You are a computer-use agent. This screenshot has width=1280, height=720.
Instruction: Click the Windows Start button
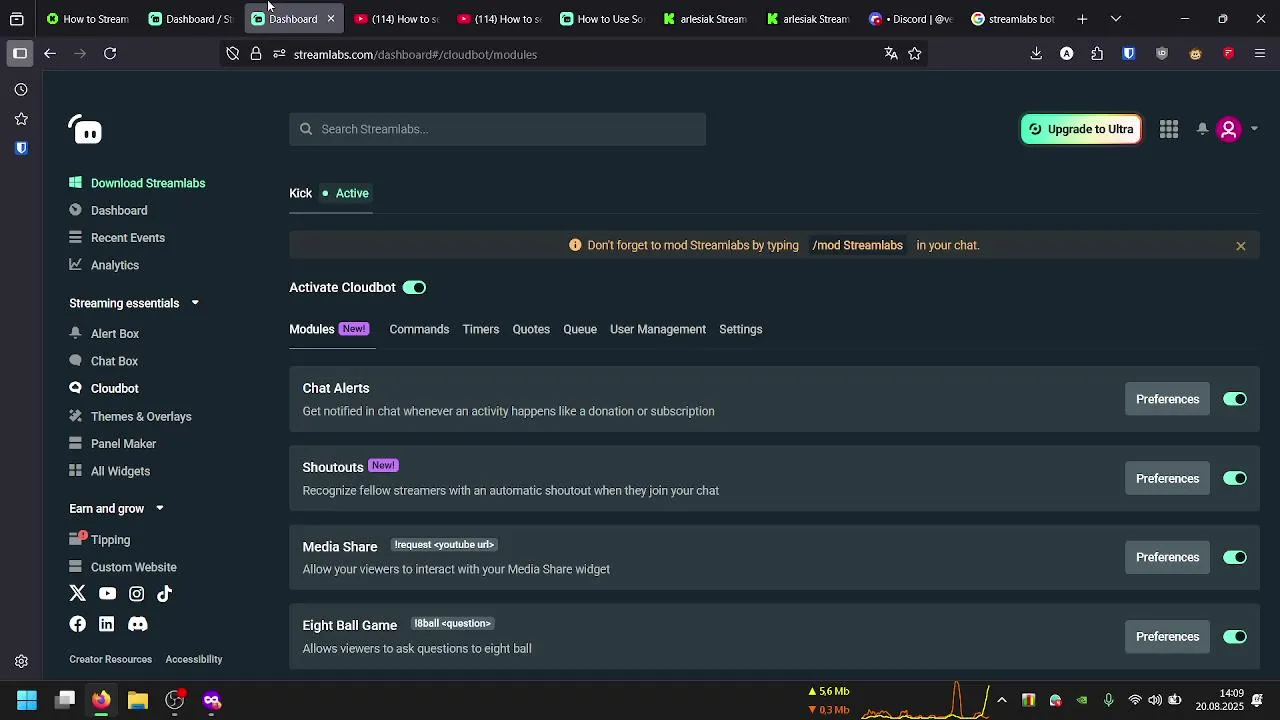click(27, 700)
